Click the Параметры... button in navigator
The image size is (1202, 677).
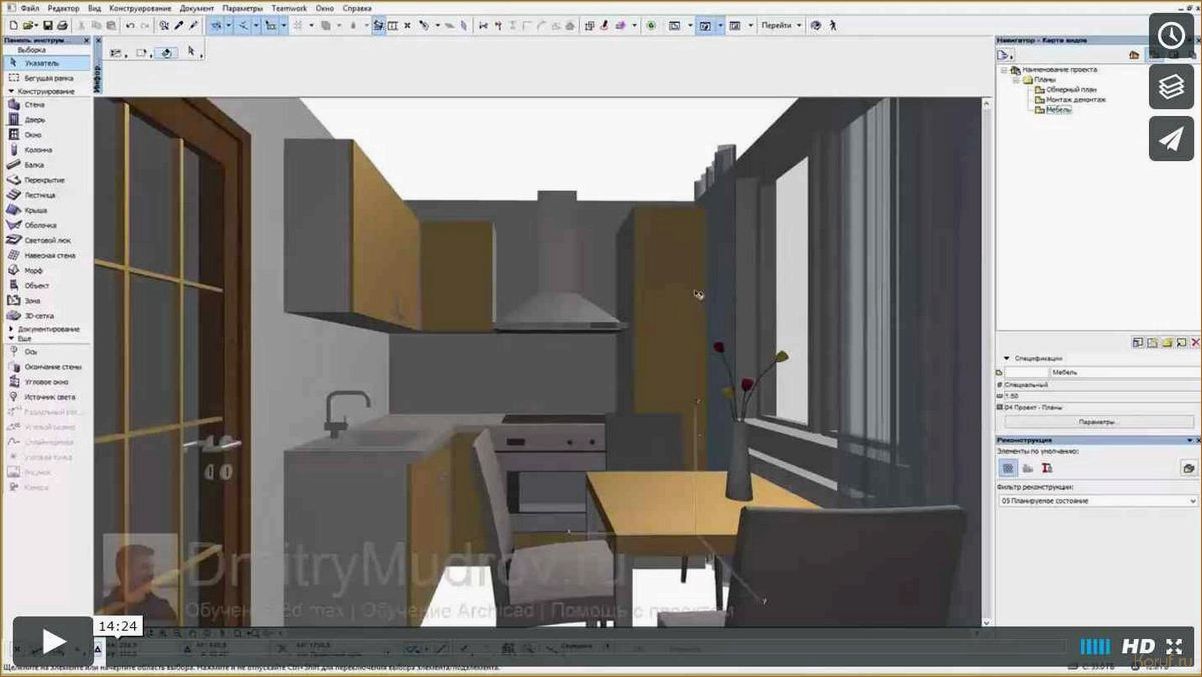pos(1097,422)
